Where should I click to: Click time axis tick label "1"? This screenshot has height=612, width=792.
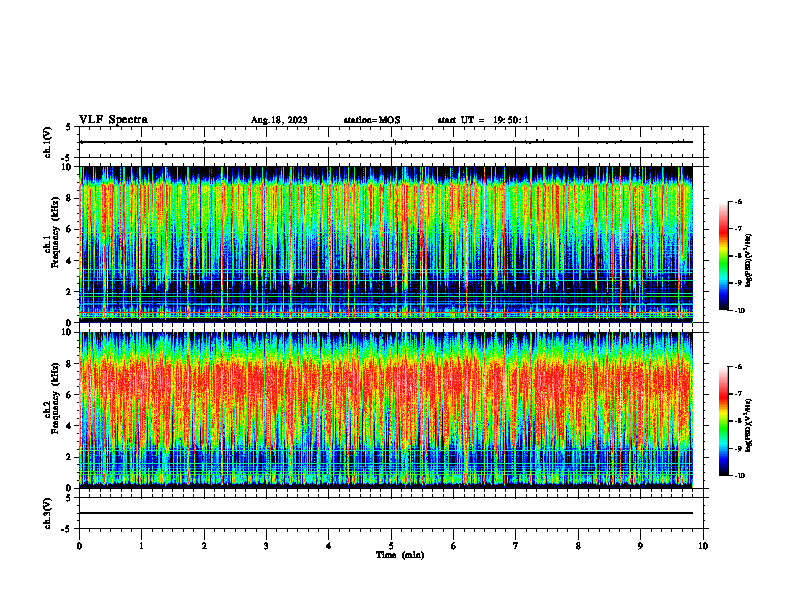141,546
